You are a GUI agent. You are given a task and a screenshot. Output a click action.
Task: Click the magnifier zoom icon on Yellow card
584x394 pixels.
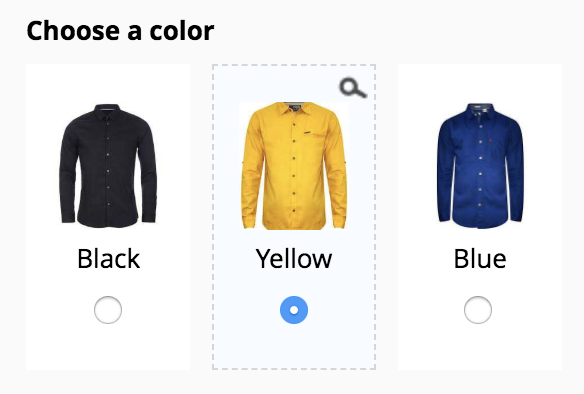353,88
